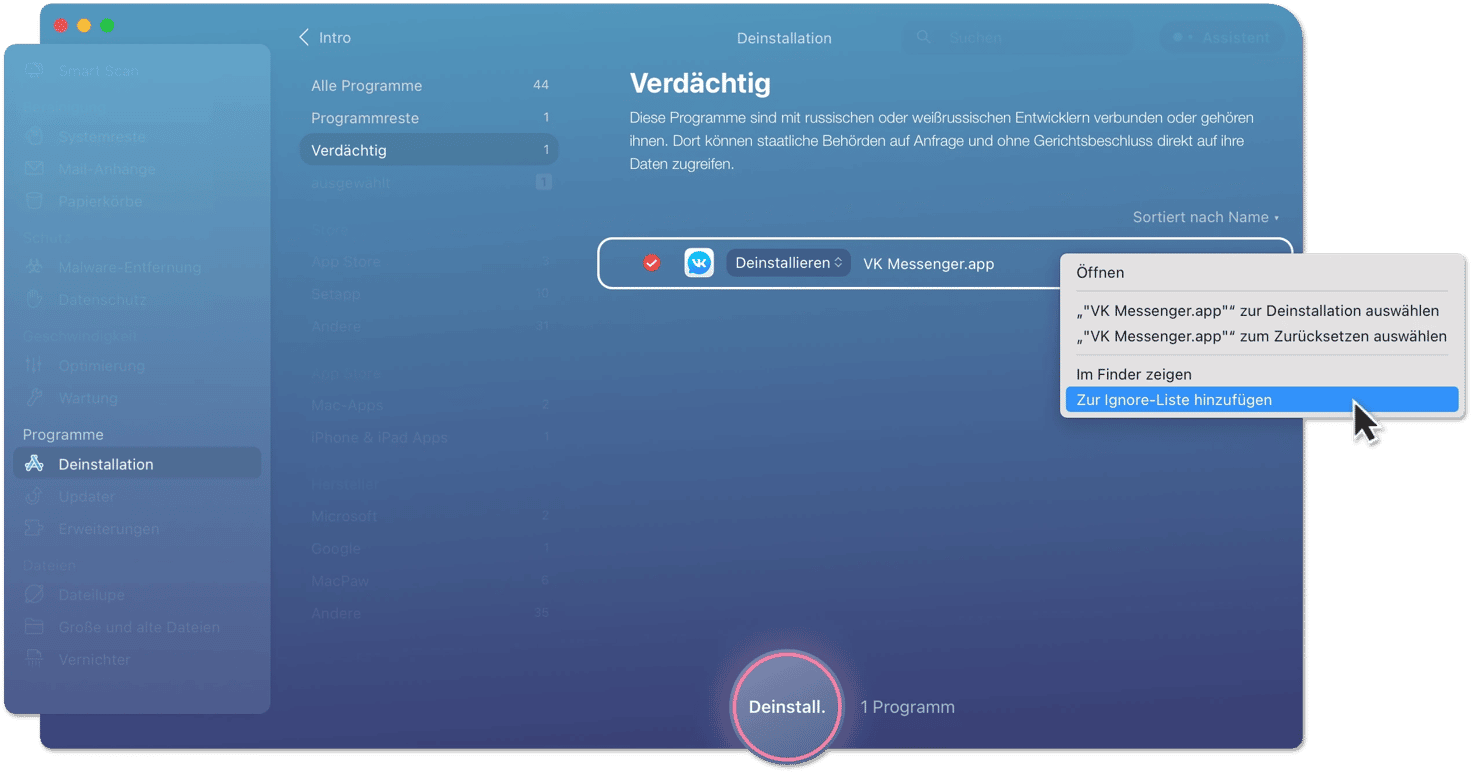This screenshot has width=1472, height=773.
Task: Select the Erweiterungen sidebar icon
Action: (35, 528)
